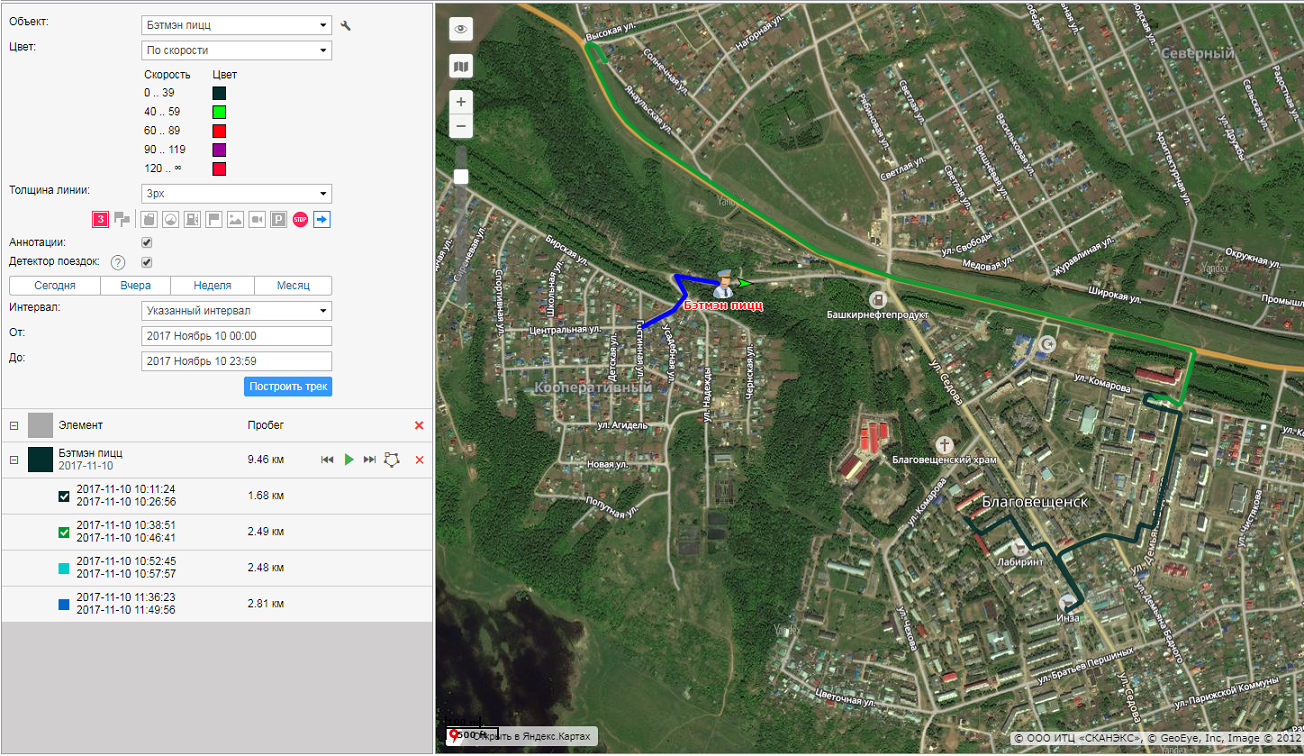This screenshot has height=756, width=1304.
Task: Uncheck the Аннотации checkbox
Action: 147,242
